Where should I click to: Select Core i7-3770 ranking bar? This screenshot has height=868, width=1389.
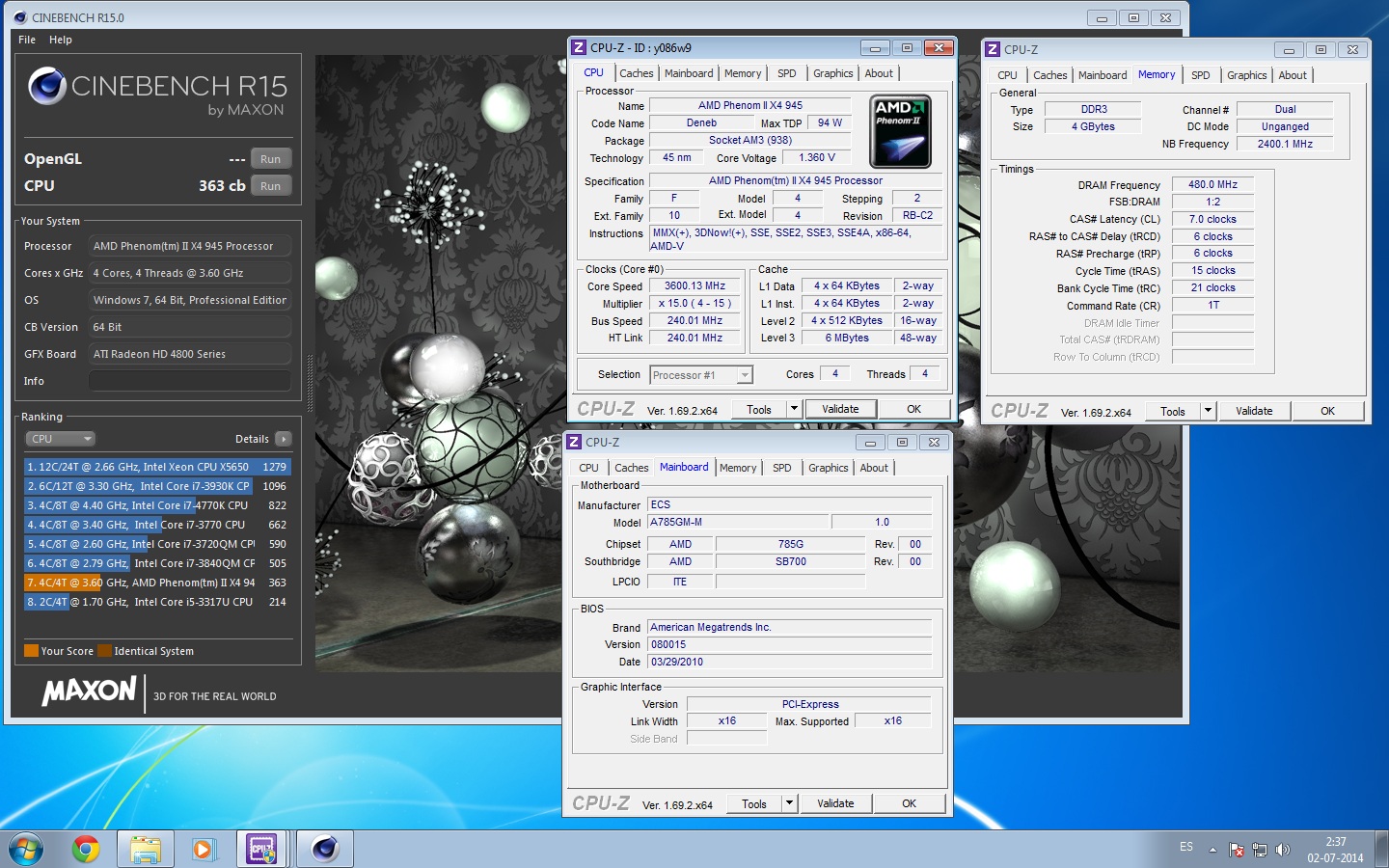coord(157,525)
